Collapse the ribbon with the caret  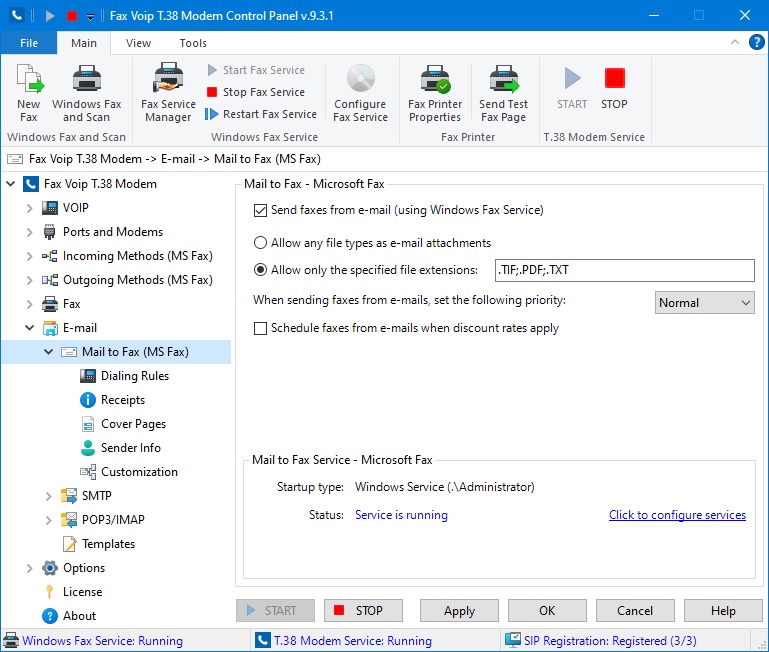[x=735, y=42]
